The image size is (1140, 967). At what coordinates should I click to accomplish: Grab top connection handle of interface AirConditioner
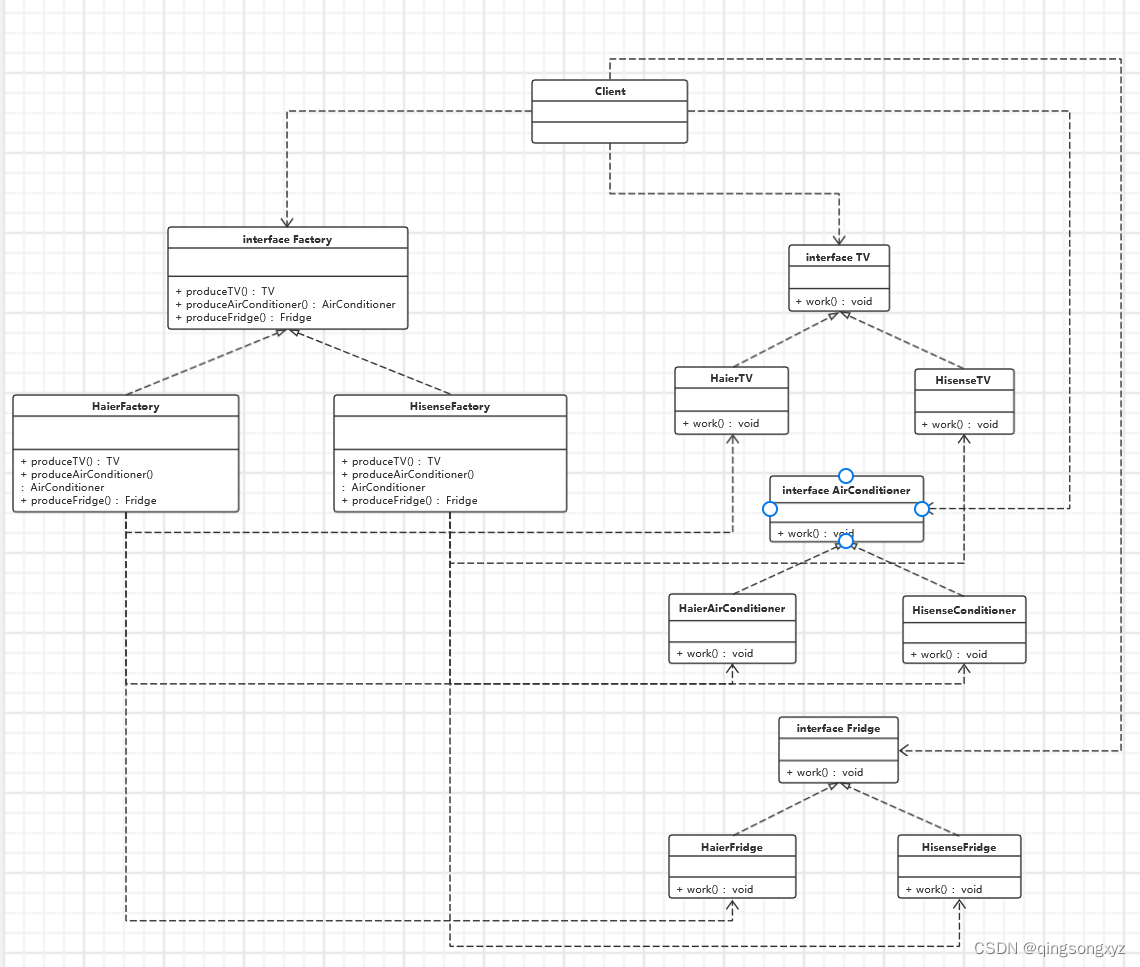846,476
